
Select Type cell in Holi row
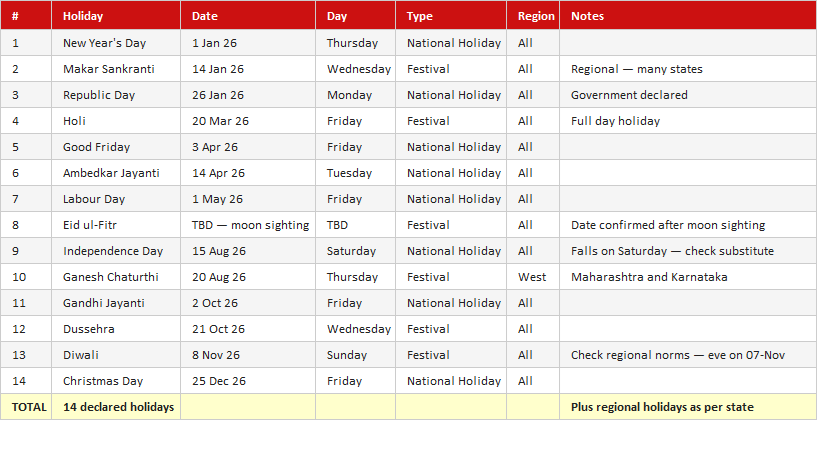(x=451, y=121)
